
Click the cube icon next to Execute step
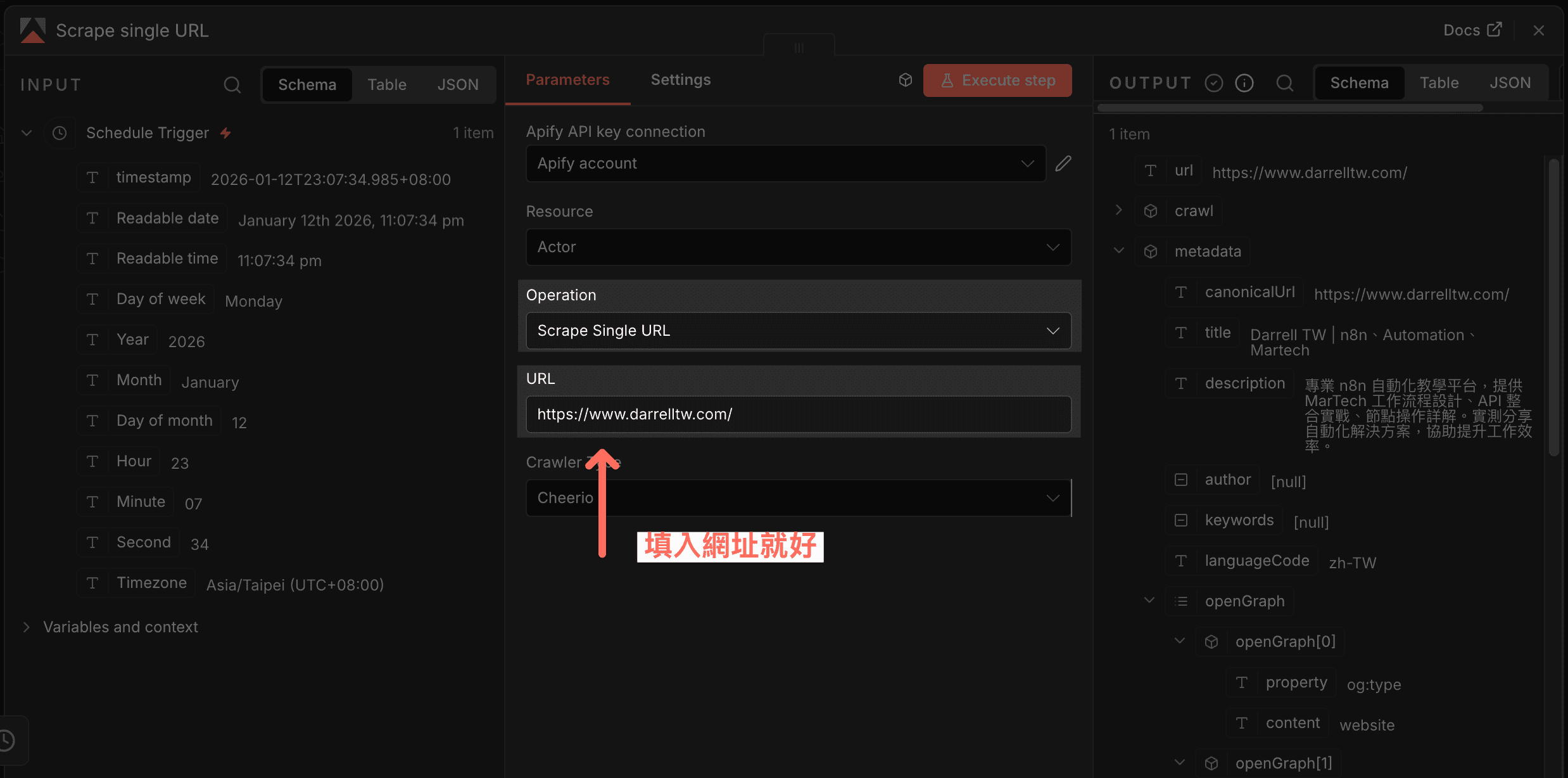905,80
